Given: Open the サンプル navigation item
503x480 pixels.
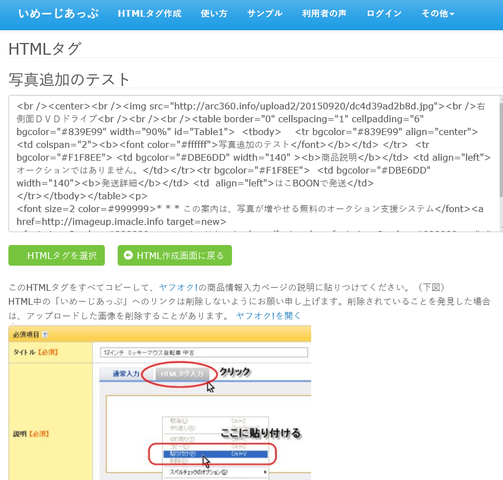Looking at the screenshot, I should 265,14.
